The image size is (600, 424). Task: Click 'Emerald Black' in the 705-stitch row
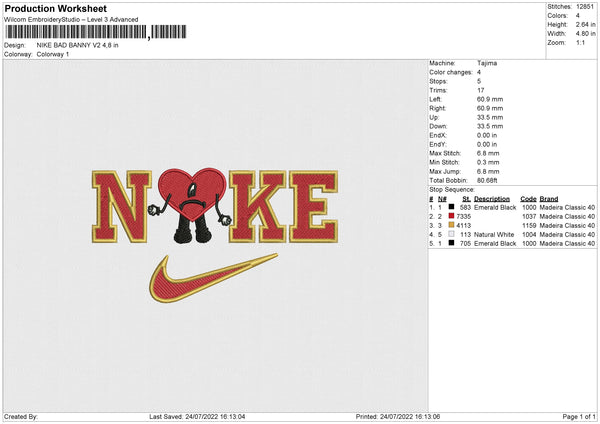pos(495,243)
